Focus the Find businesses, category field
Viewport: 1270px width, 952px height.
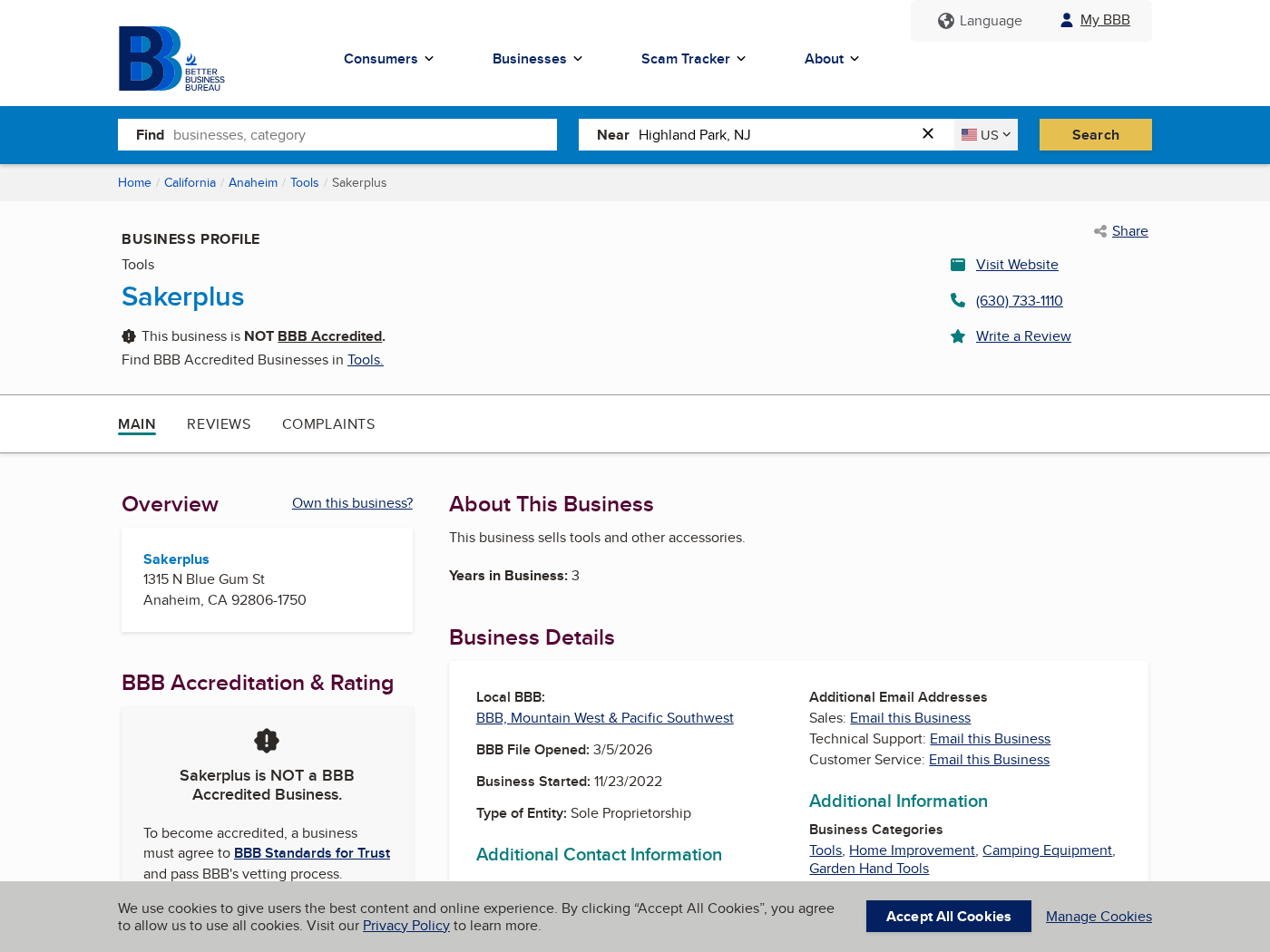point(337,135)
